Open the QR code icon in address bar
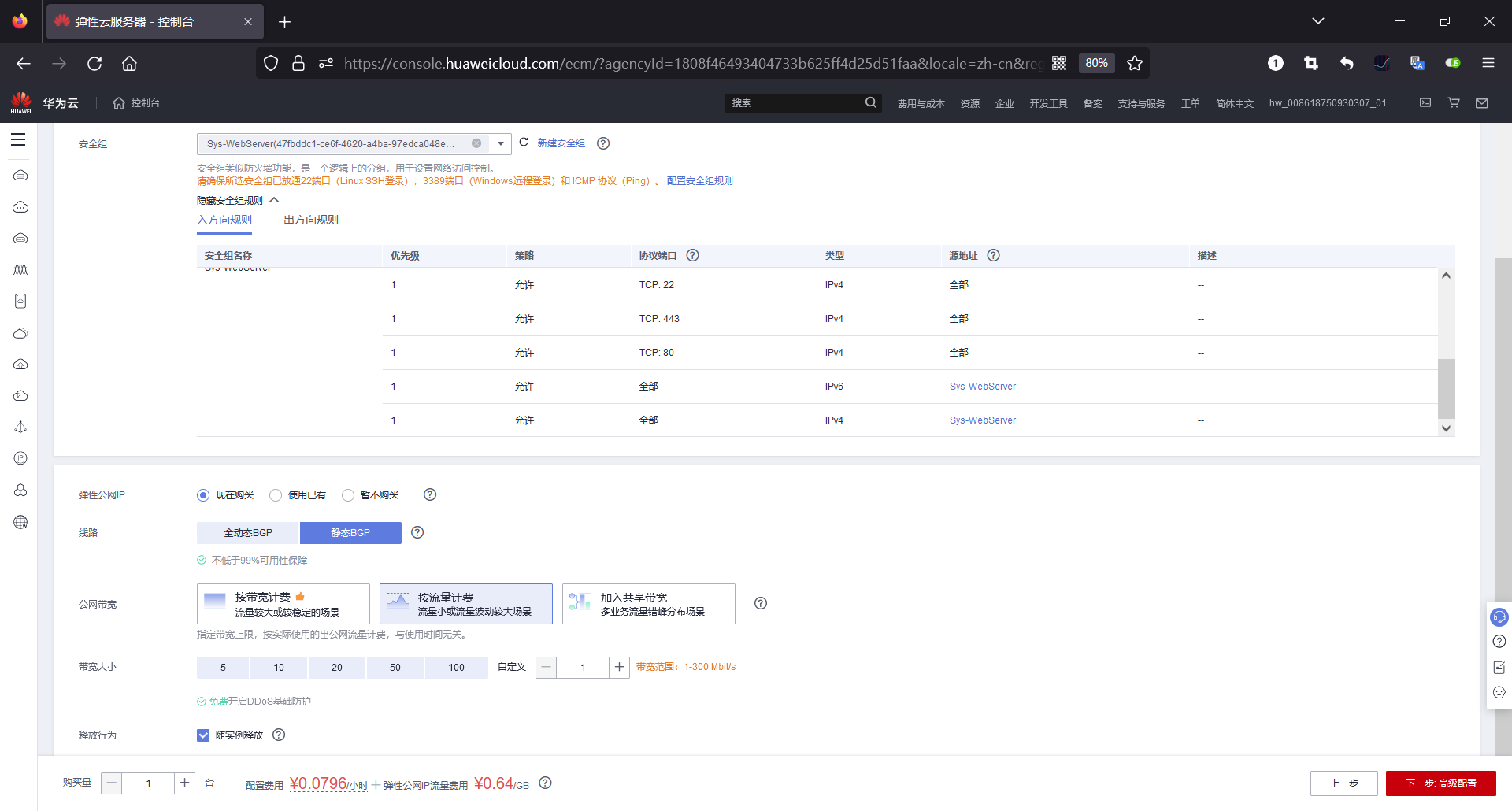 [1059, 63]
